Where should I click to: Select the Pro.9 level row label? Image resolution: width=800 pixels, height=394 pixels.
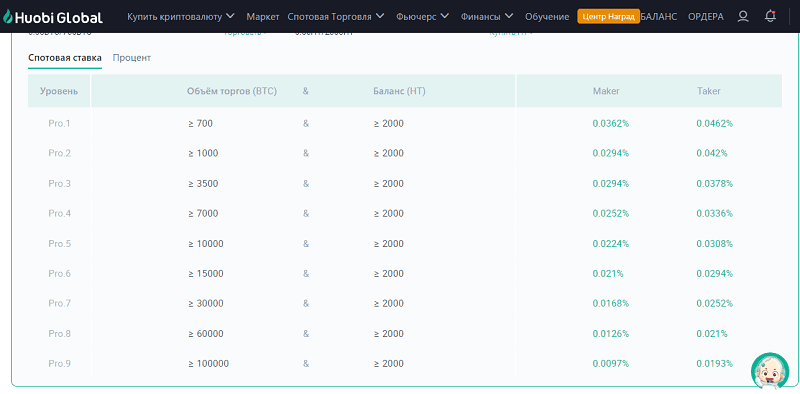59,364
